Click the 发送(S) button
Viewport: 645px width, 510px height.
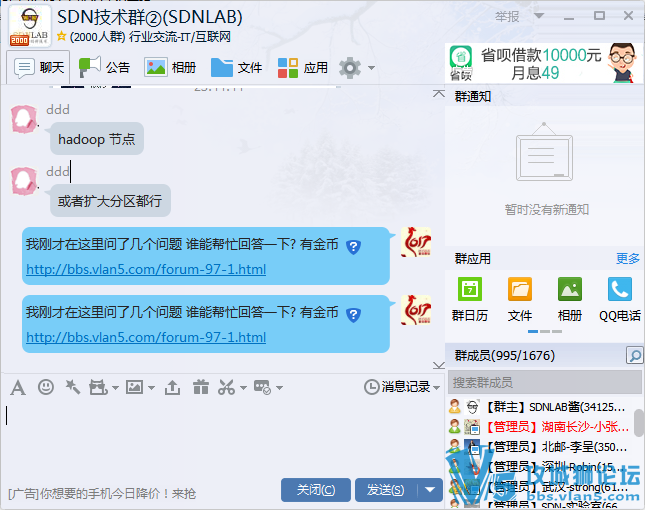(386, 490)
